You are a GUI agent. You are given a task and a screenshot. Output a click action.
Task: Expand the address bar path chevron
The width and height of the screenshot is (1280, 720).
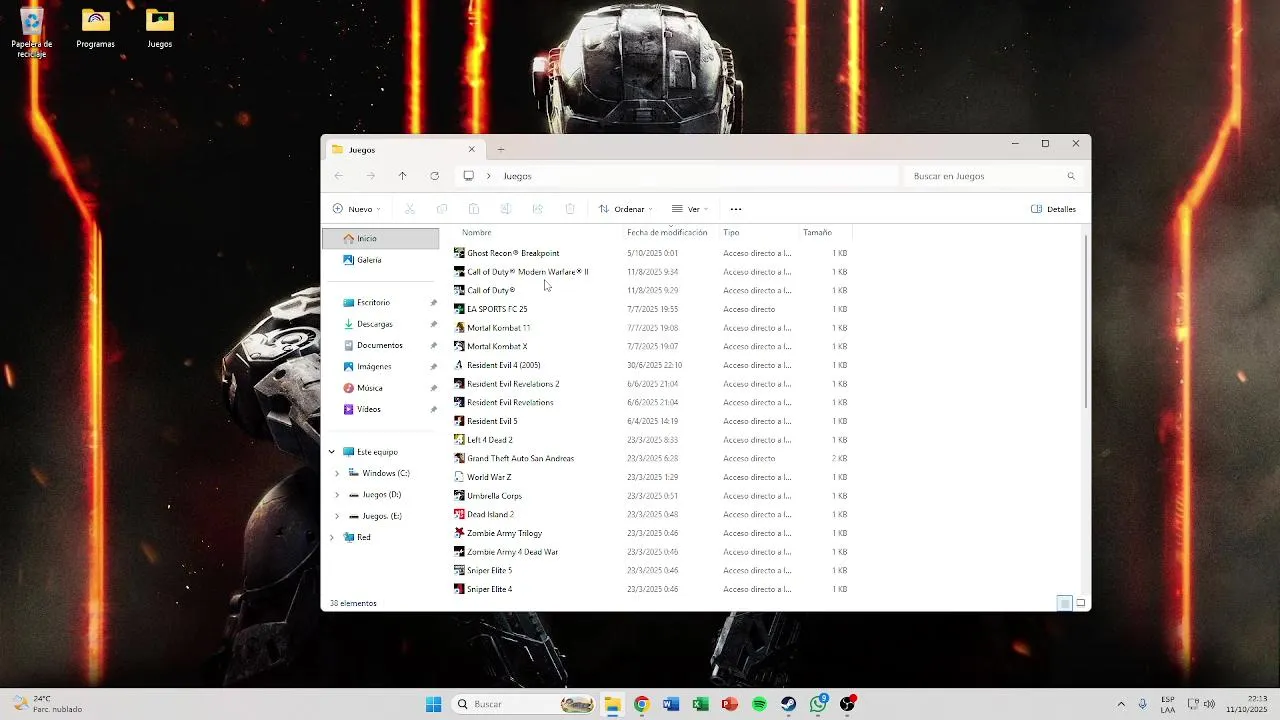click(x=489, y=176)
